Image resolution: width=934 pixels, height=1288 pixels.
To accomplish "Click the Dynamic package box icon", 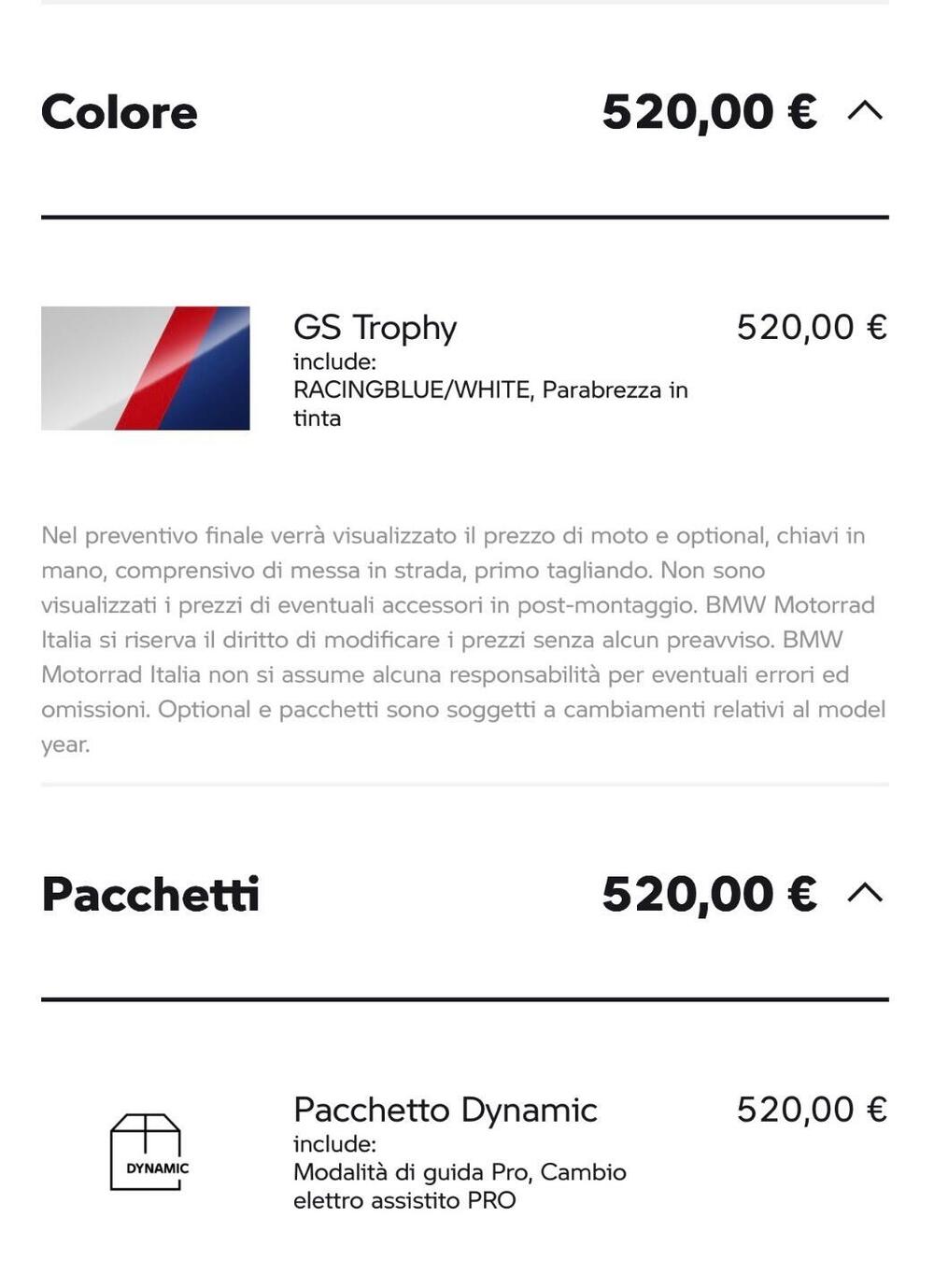I will coord(146,1152).
